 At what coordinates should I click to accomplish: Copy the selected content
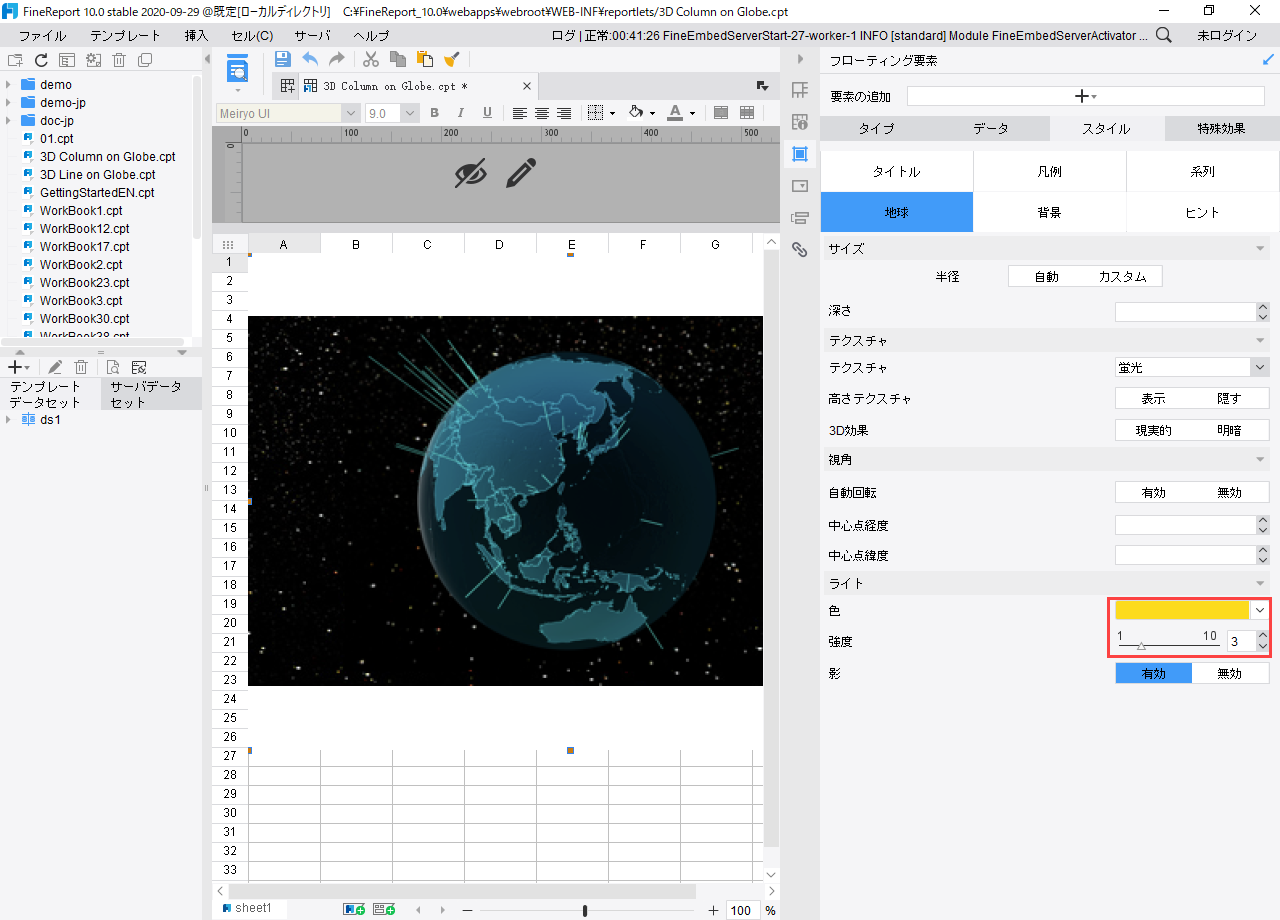coord(398,59)
